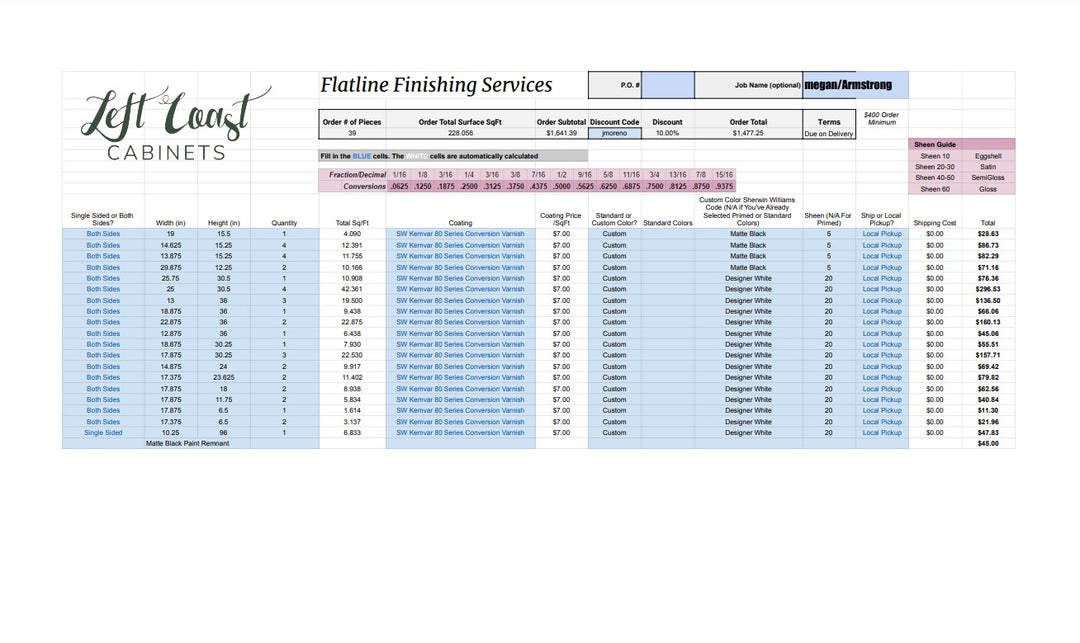Click 'Designer White' in the $76.36 row
The width and height of the screenshot is (1080, 643).
point(748,278)
